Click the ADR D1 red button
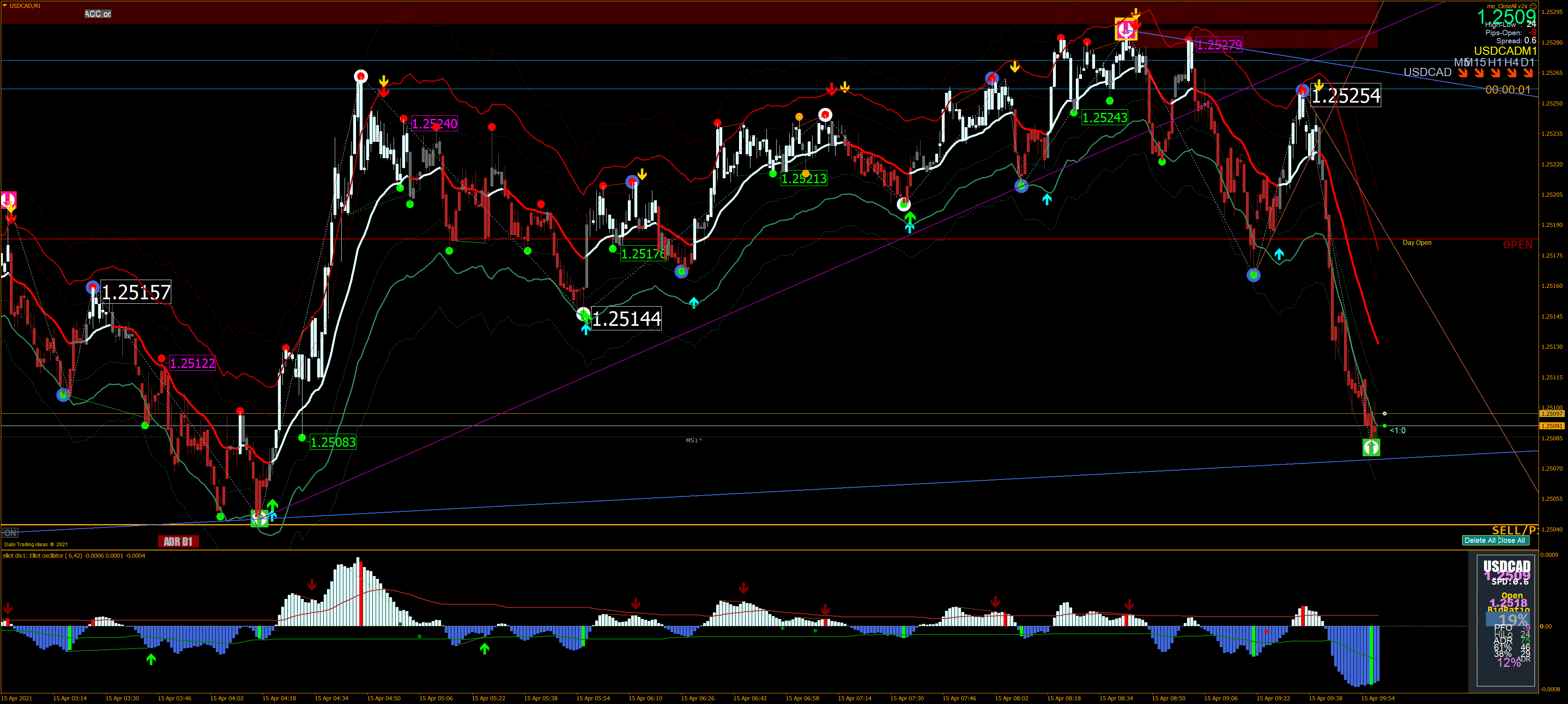 (x=178, y=541)
